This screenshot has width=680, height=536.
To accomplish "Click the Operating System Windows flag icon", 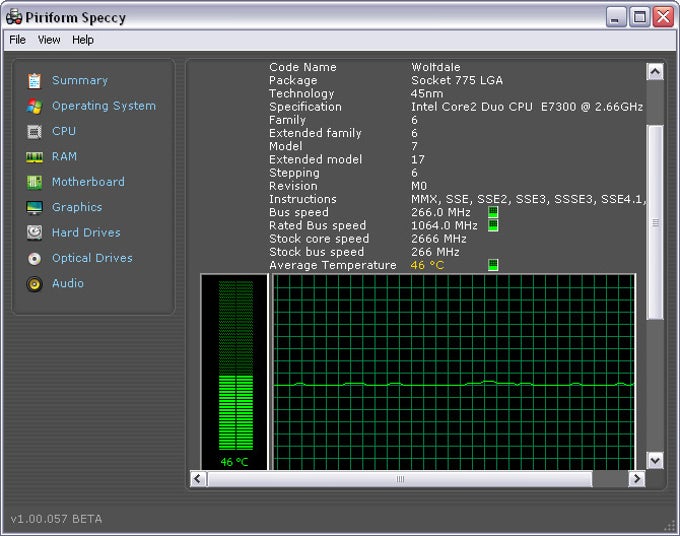I will click(34, 106).
